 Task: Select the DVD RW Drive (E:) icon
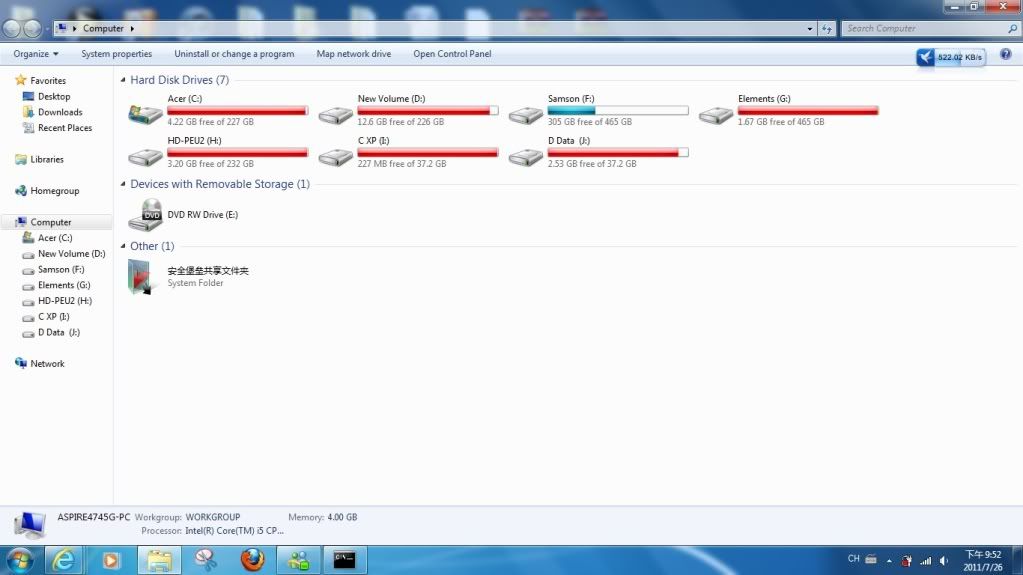pyautogui.click(x=146, y=214)
